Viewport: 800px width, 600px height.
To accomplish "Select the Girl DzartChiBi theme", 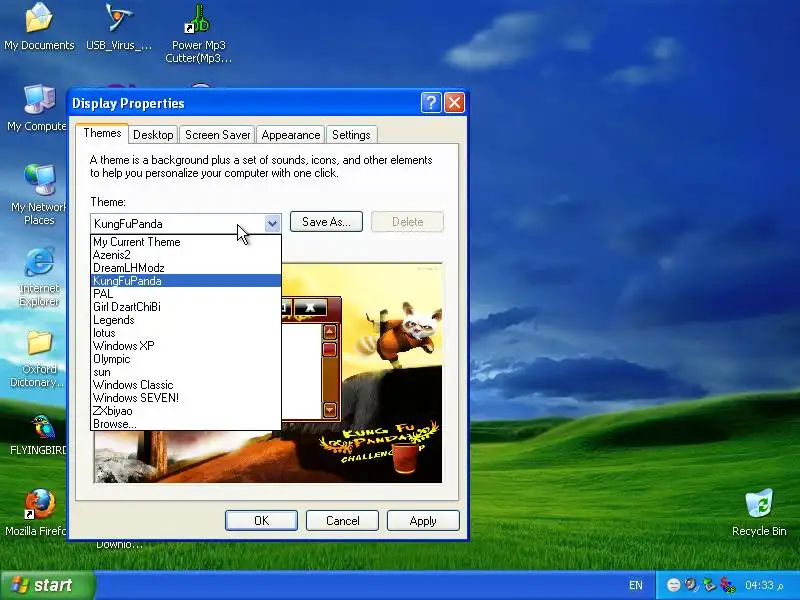I will coord(186,307).
